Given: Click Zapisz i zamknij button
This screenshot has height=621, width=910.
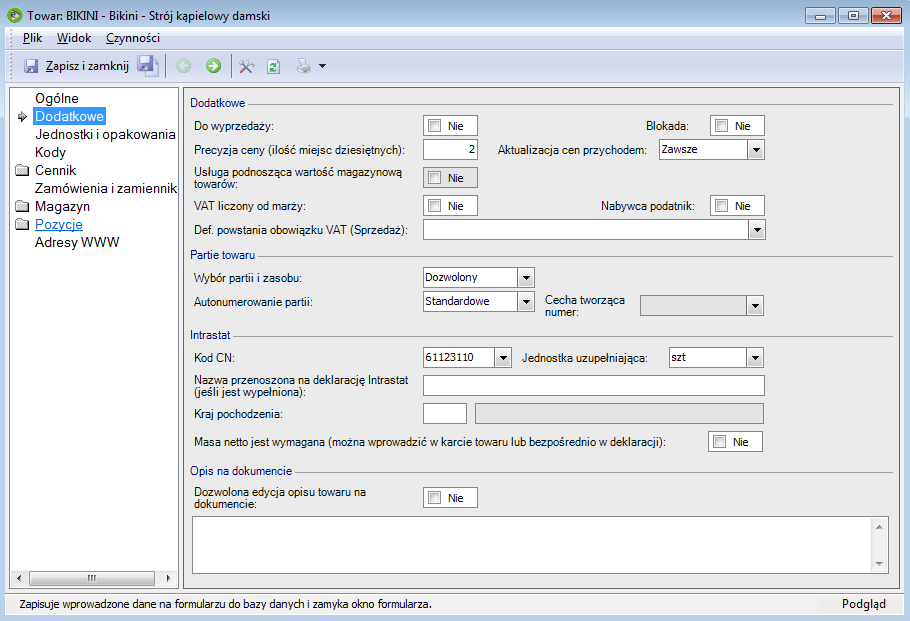Looking at the screenshot, I should point(76,66).
